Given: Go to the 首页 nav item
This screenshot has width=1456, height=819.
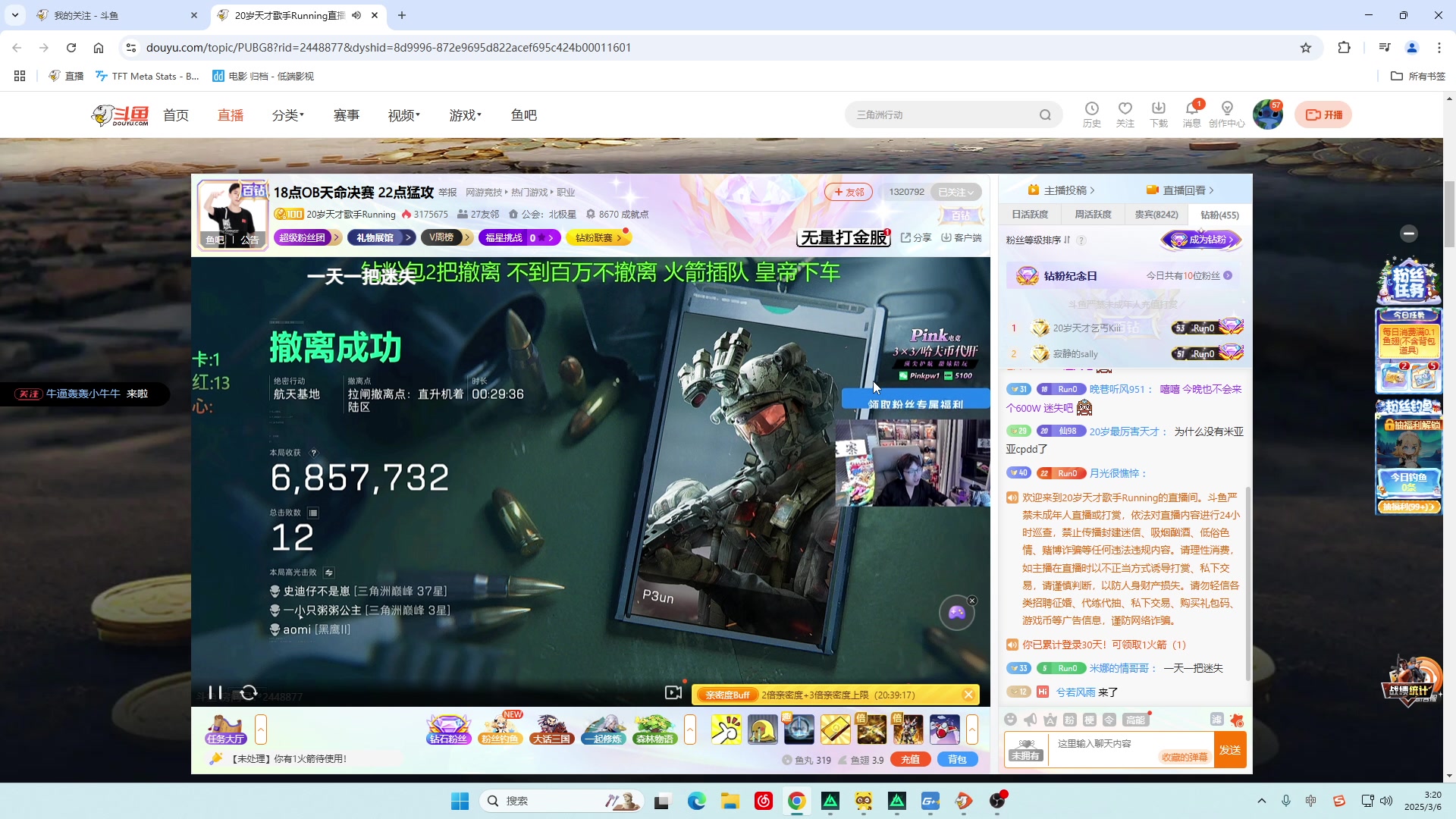Looking at the screenshot, I should coord(176,115).
